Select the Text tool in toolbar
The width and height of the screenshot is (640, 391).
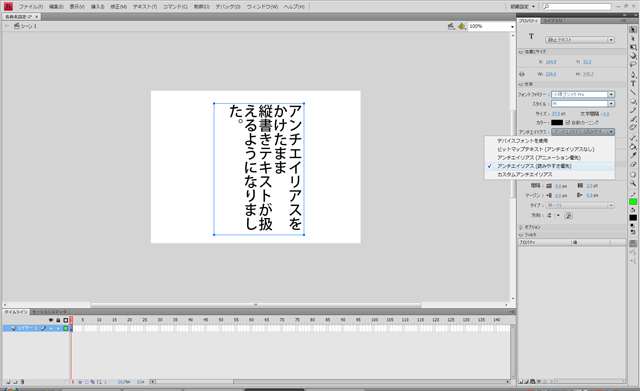(633, 84)
